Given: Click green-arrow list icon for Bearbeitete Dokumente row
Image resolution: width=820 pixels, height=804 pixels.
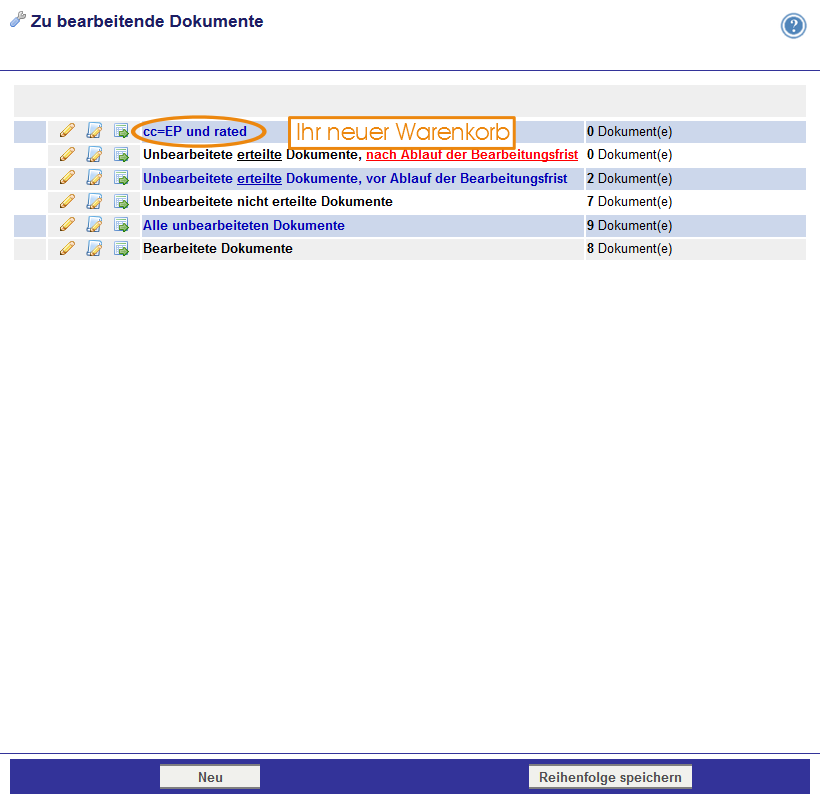Looking at the screenshot, I should tap(121, 248).
